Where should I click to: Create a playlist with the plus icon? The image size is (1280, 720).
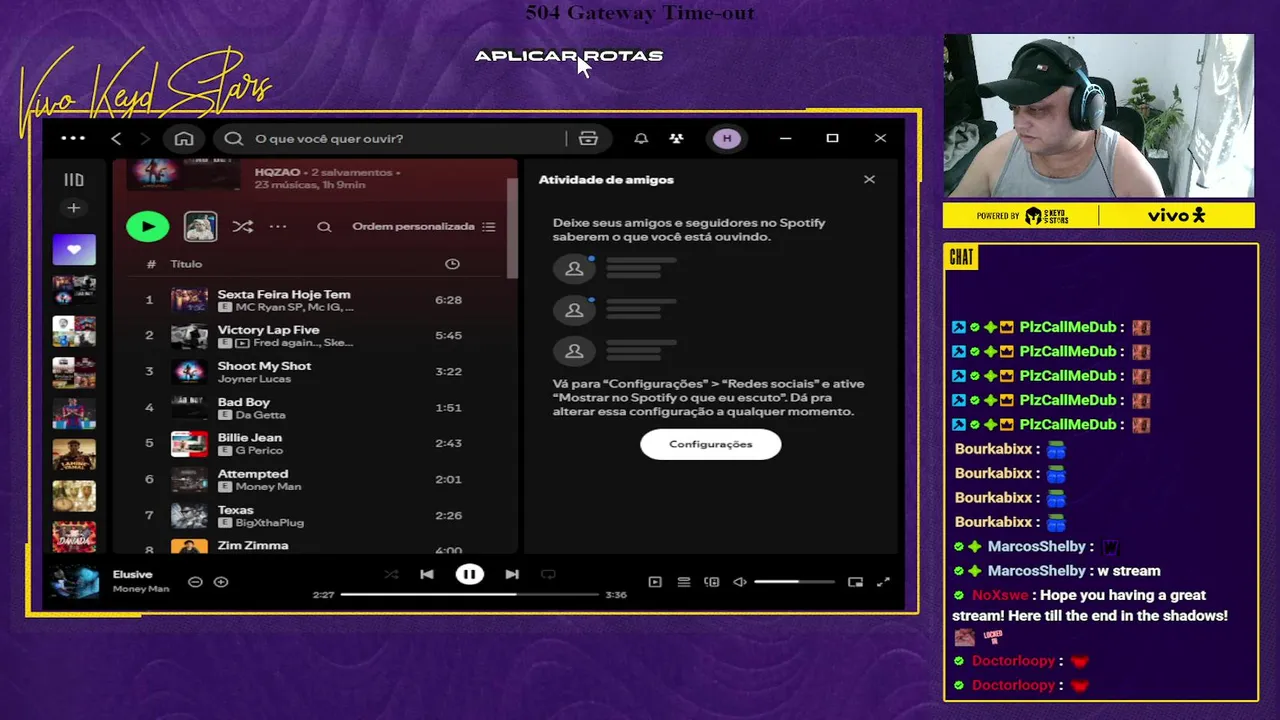click(74, 208)
